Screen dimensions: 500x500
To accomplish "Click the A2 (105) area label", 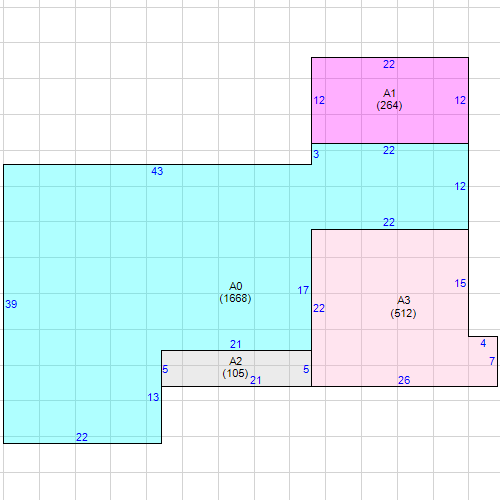I will [x=235, y=367].
